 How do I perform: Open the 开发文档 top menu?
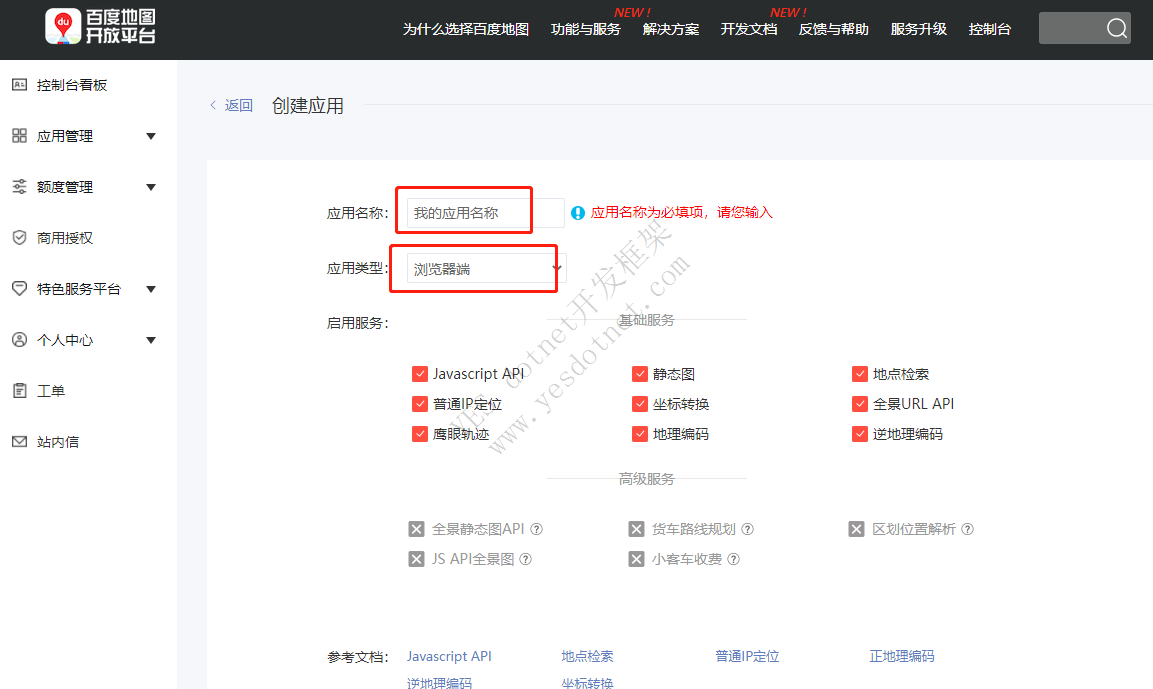tap(749, 29)
